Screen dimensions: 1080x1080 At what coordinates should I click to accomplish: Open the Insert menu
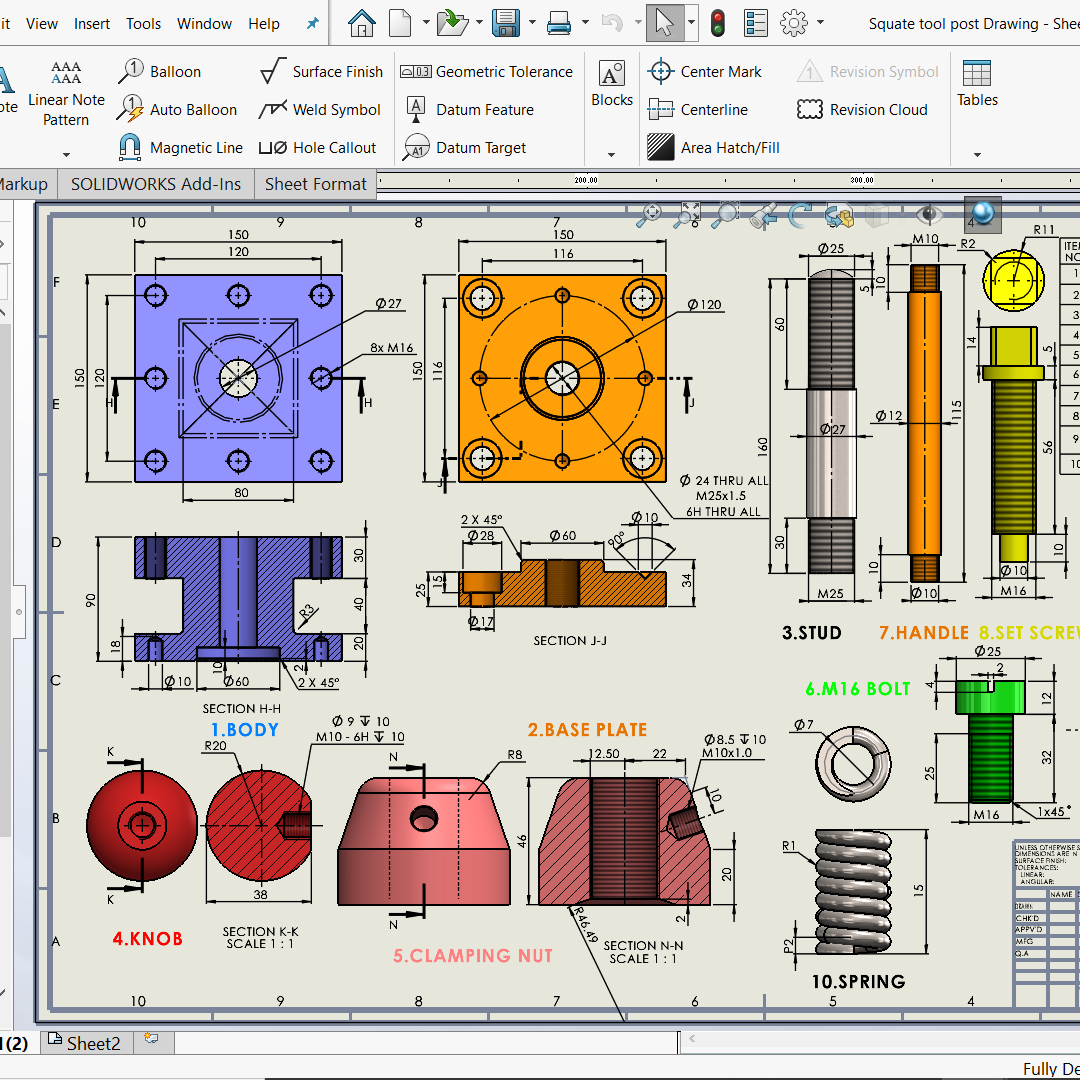coord(92,23)
